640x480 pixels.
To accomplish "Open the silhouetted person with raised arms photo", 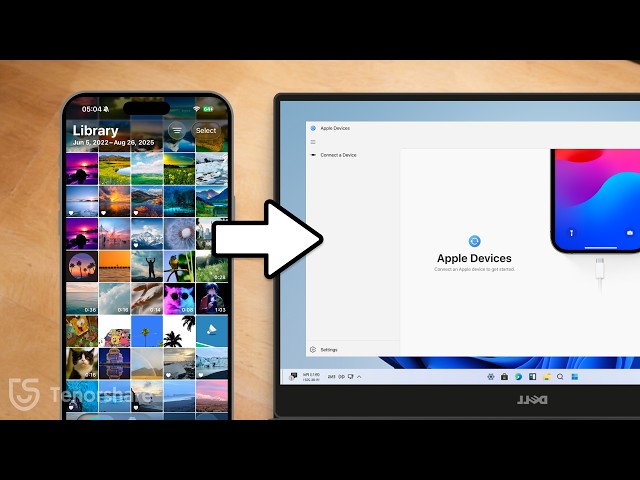I will 147,266.
